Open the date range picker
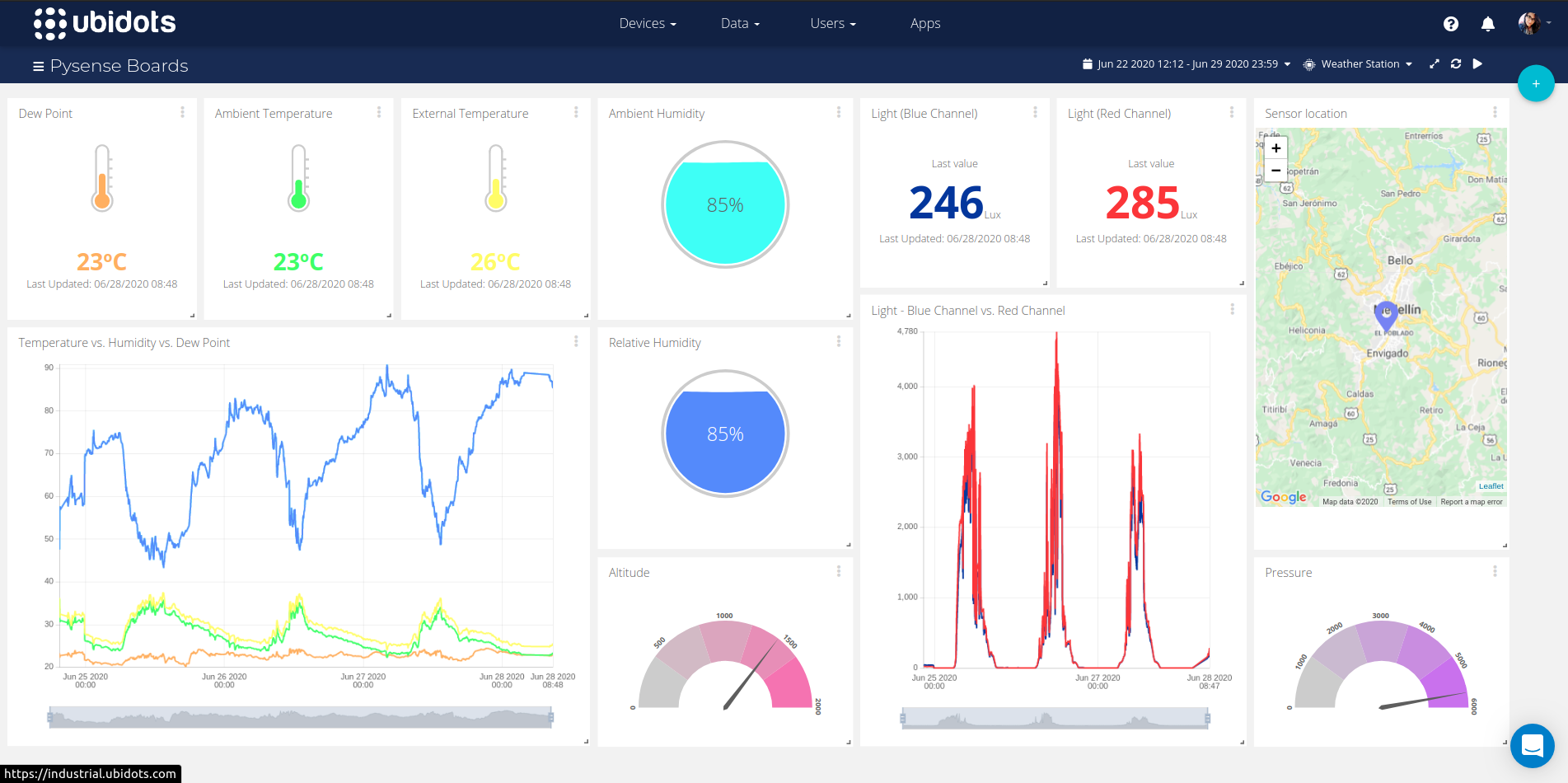The width and height of the screenshot is (1568, 783). tap(1187, 63)
